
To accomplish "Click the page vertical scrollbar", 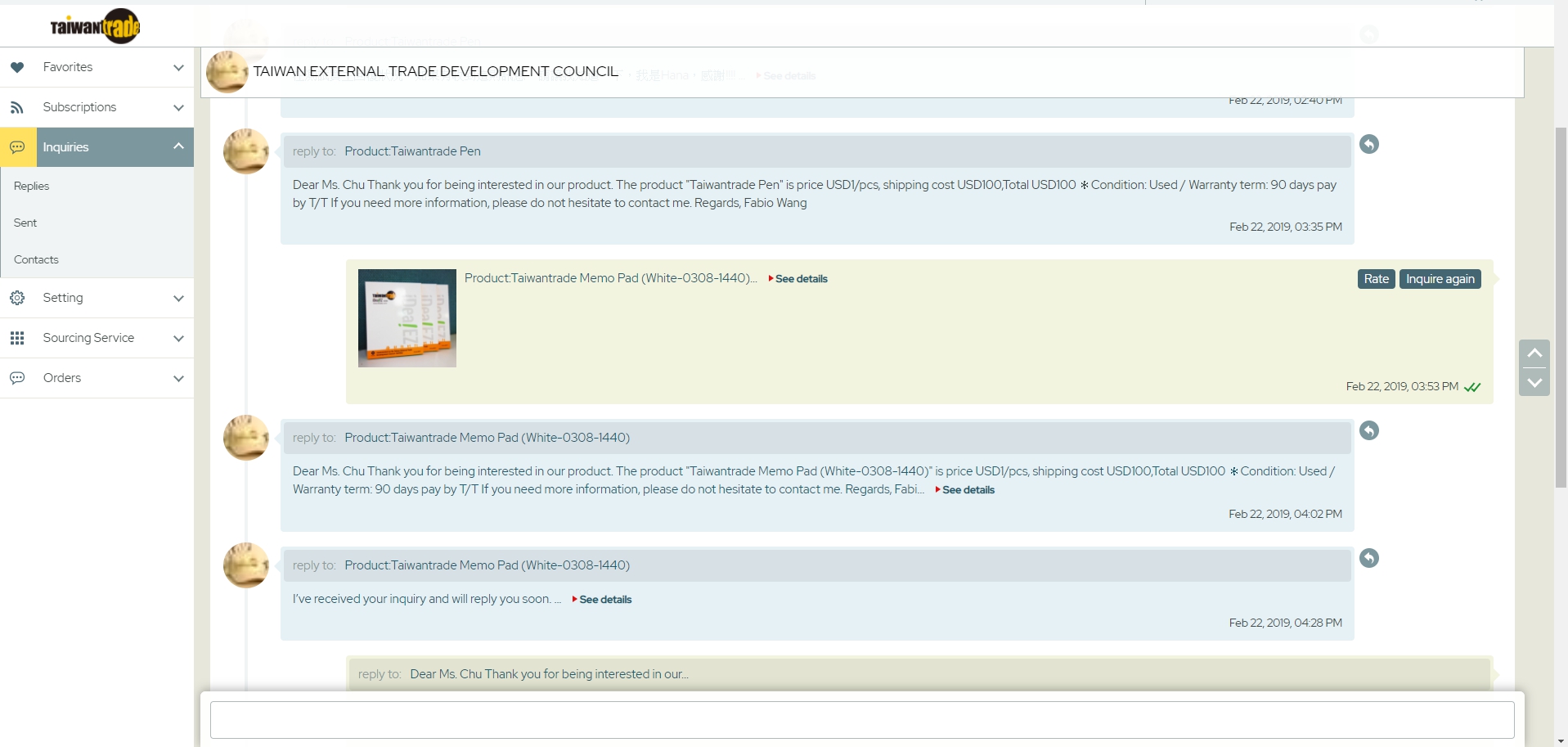I will [x=1561, y=308].
